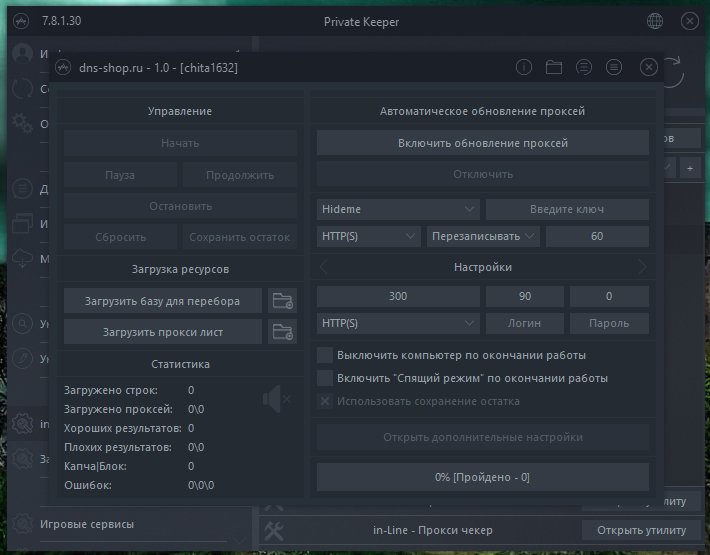This screenshot has height=555, width=710.
Task: Browse folder next to Загрузить базу для перебора
Action: click(x=283, y=300)
